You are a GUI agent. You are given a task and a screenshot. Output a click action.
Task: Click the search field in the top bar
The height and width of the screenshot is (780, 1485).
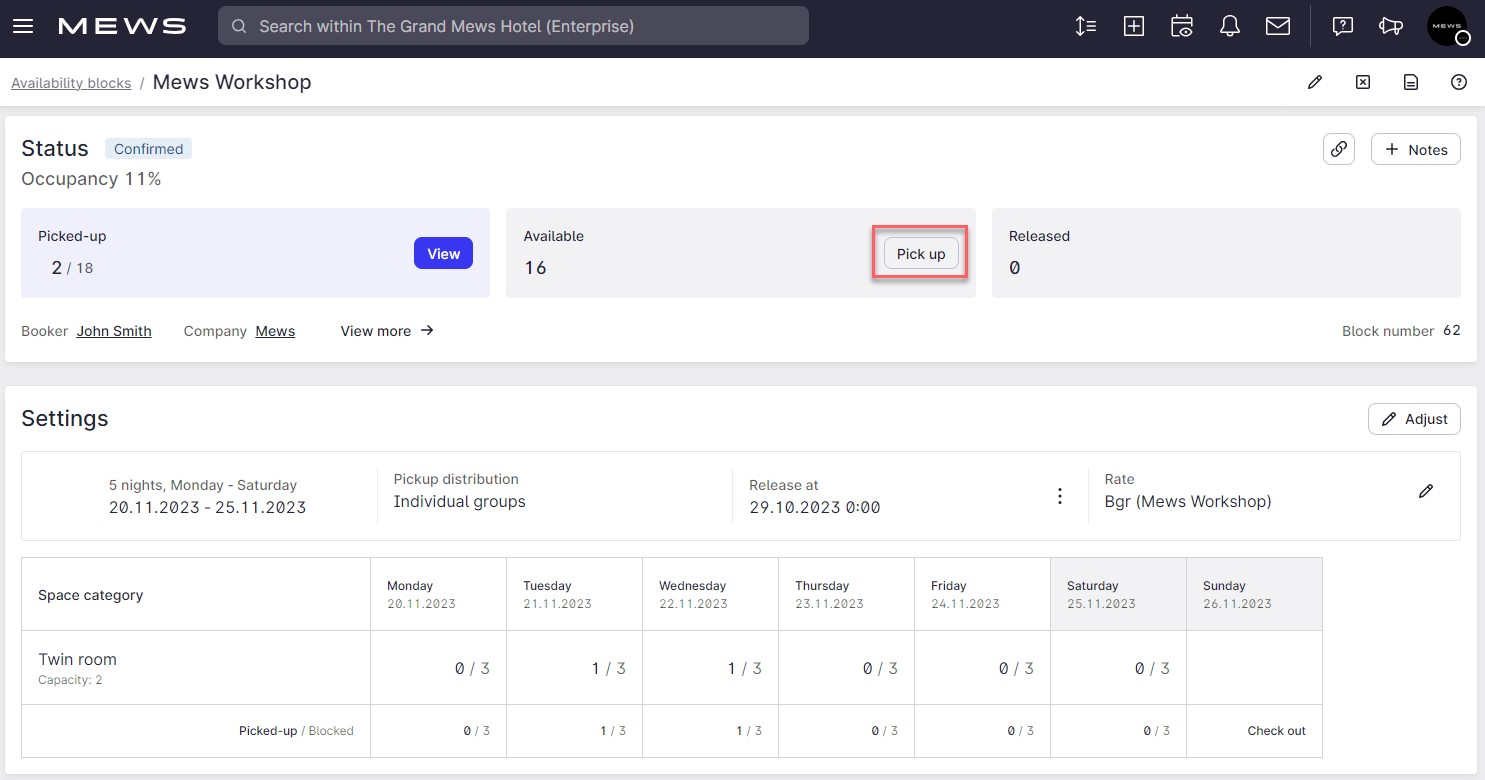coord(513,26)
